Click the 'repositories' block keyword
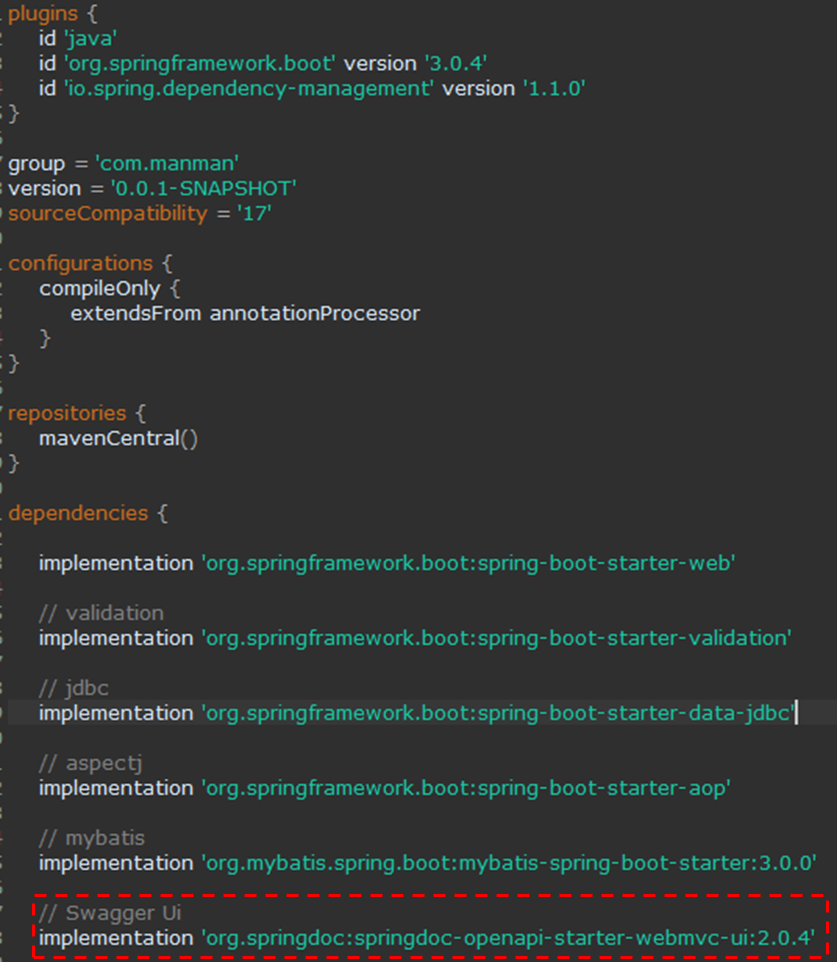837x962 pixels. tap(67, 414)
